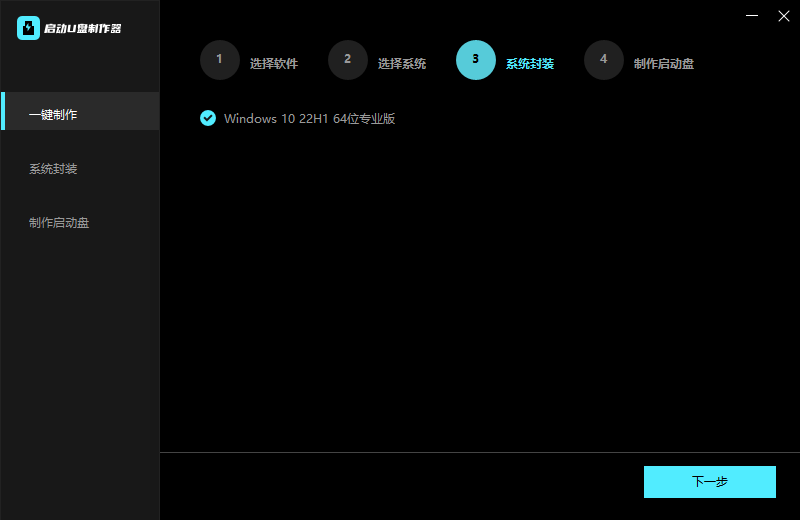Click the Windows 10 22H1 64位专业版 label
The image size is (800, 520).
coord(310,118)
